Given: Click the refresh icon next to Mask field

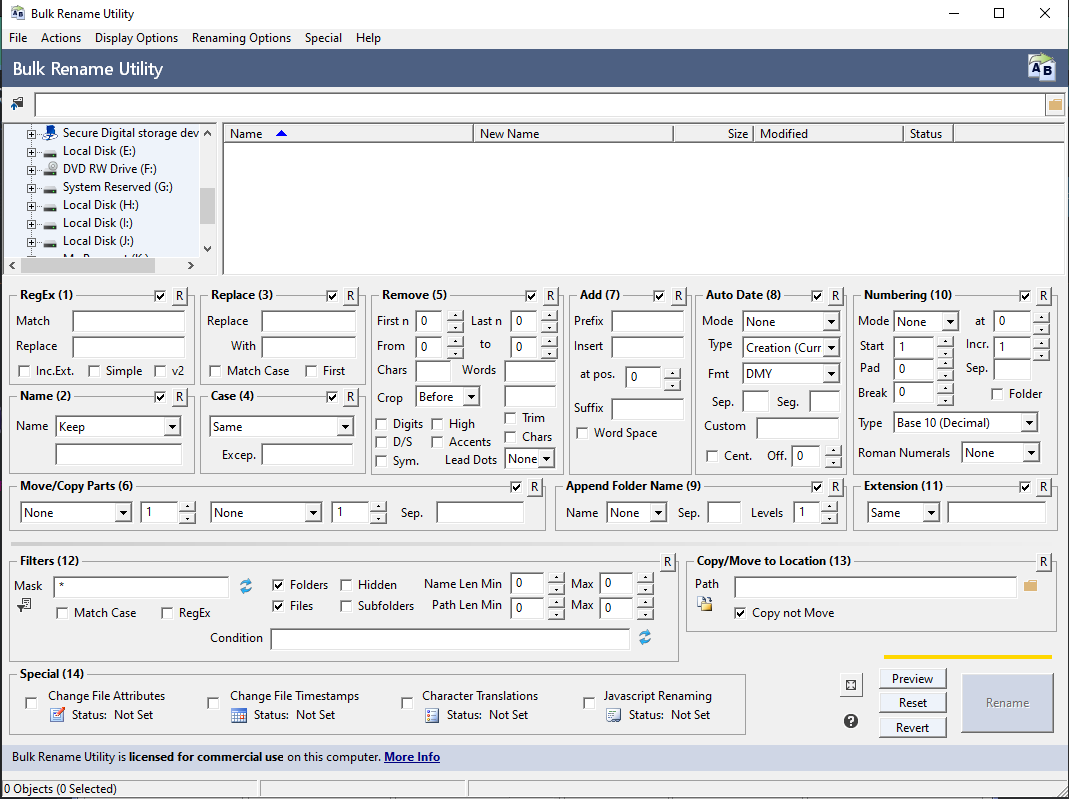Looking at the screenshot, I should (x=246, y=586).
